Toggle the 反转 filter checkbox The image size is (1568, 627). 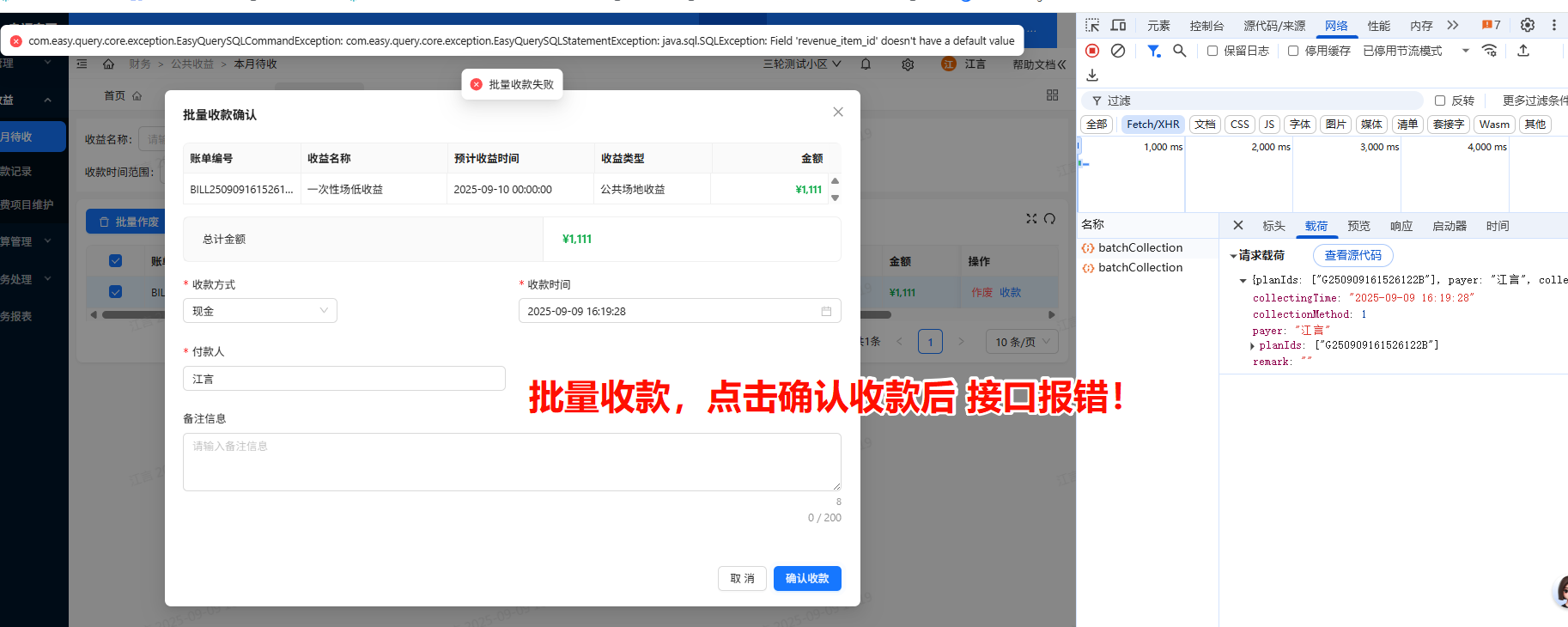[1440, 100]
